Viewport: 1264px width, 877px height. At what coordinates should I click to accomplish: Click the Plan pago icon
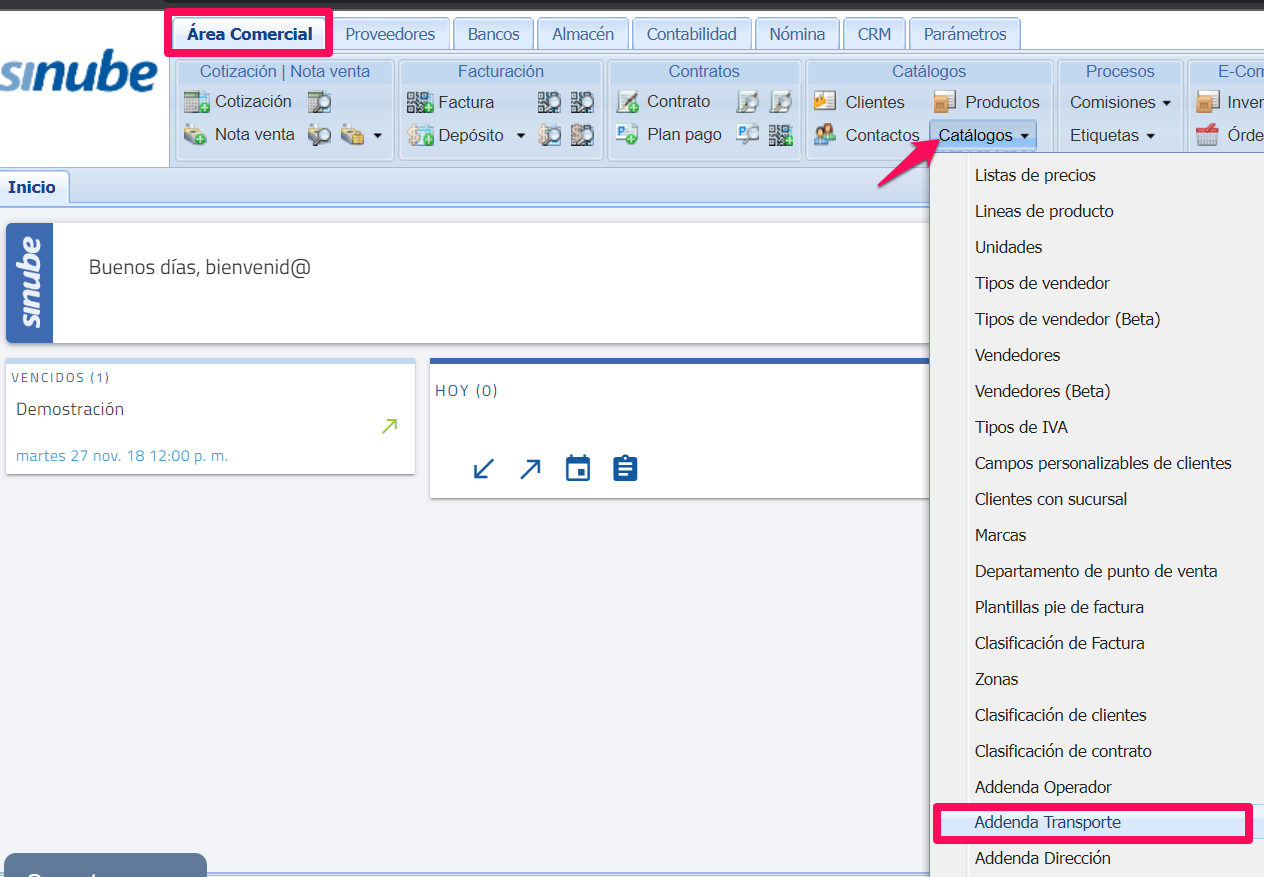[x=628, y=135]
